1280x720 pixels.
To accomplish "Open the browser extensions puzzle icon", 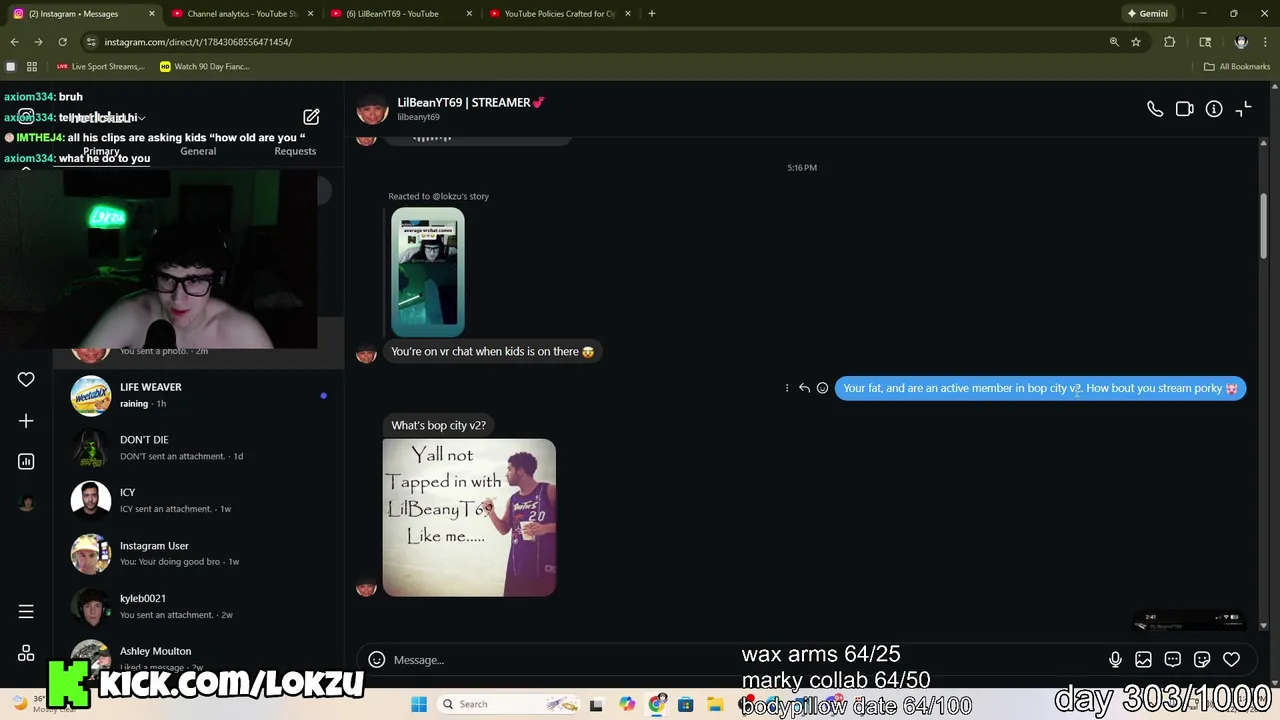I will pos(1169,42).
